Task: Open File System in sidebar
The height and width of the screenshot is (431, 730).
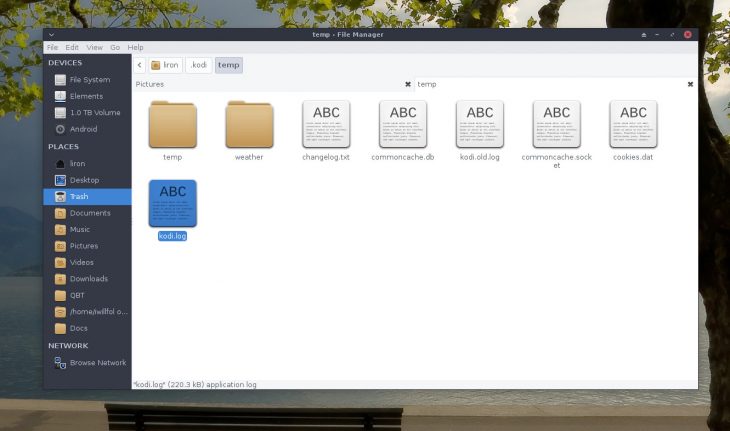Action: pyautogui.click(x=88, y=80)
